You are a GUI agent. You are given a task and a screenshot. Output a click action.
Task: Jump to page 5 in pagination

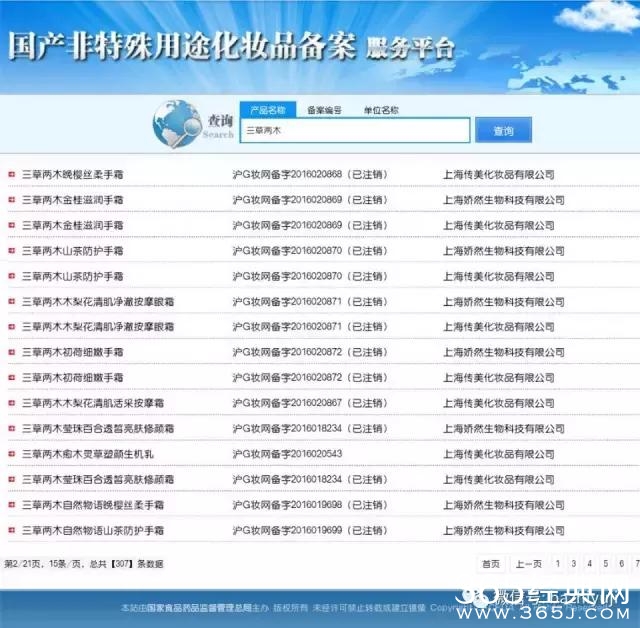pyautogui.click(x=606, y=564)
